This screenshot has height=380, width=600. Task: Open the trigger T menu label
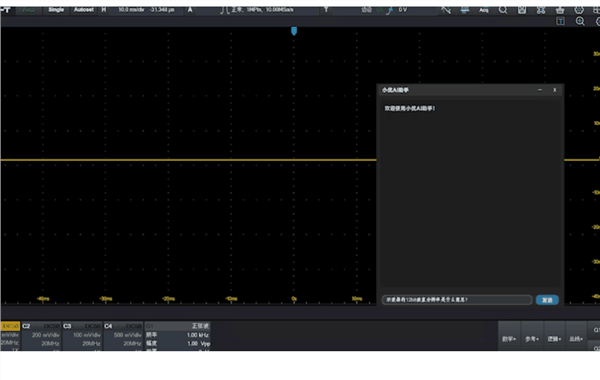326,10
